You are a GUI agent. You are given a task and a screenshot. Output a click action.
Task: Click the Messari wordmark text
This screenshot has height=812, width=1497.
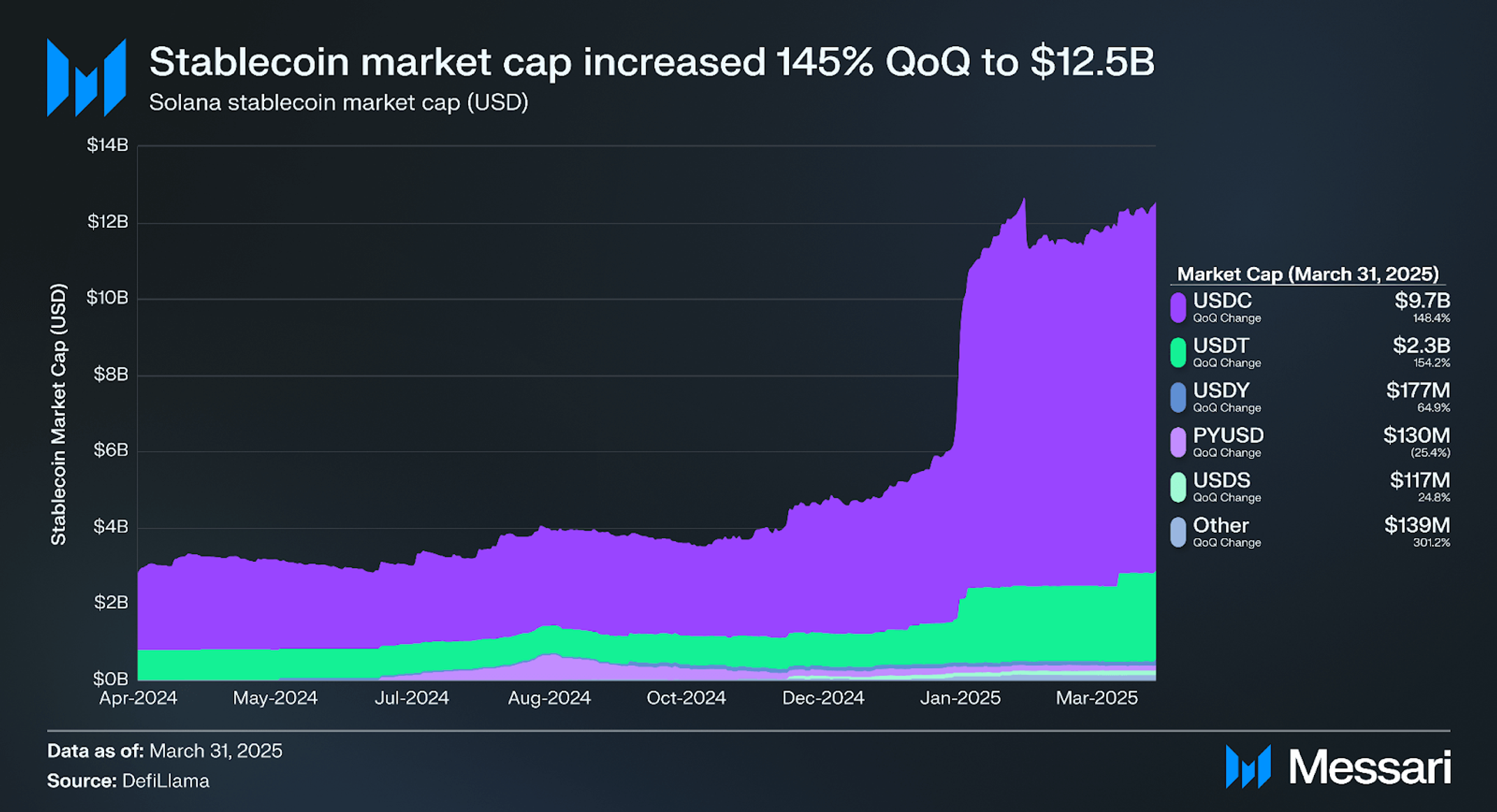click(x=1370, y=767)
